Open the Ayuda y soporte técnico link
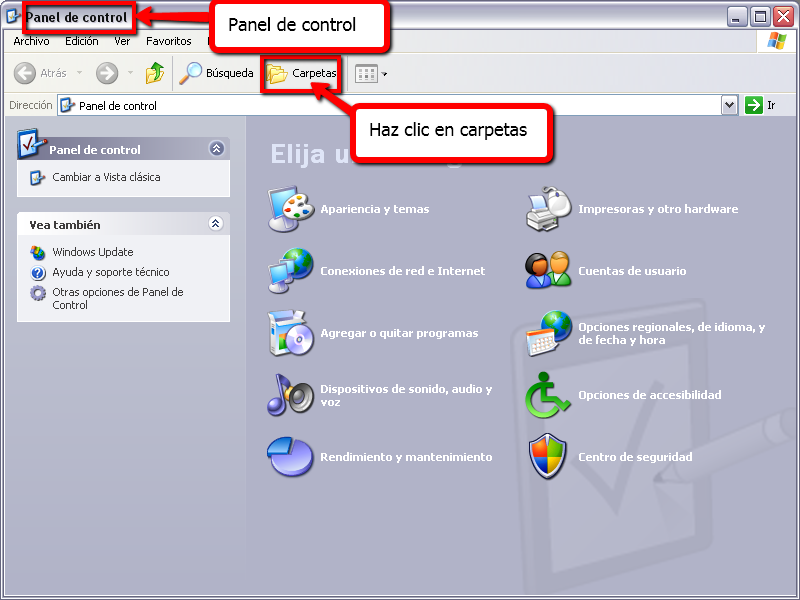Viewport: 800px width, 600px height. point(111,272)
